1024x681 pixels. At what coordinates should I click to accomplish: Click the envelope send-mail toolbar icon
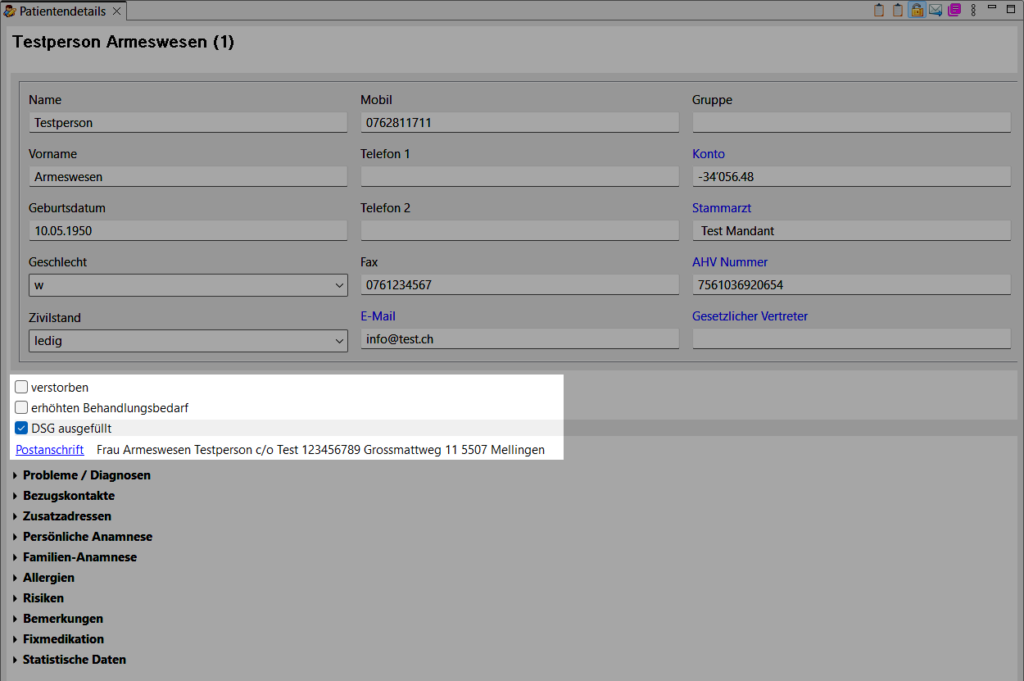click(935, 11)
